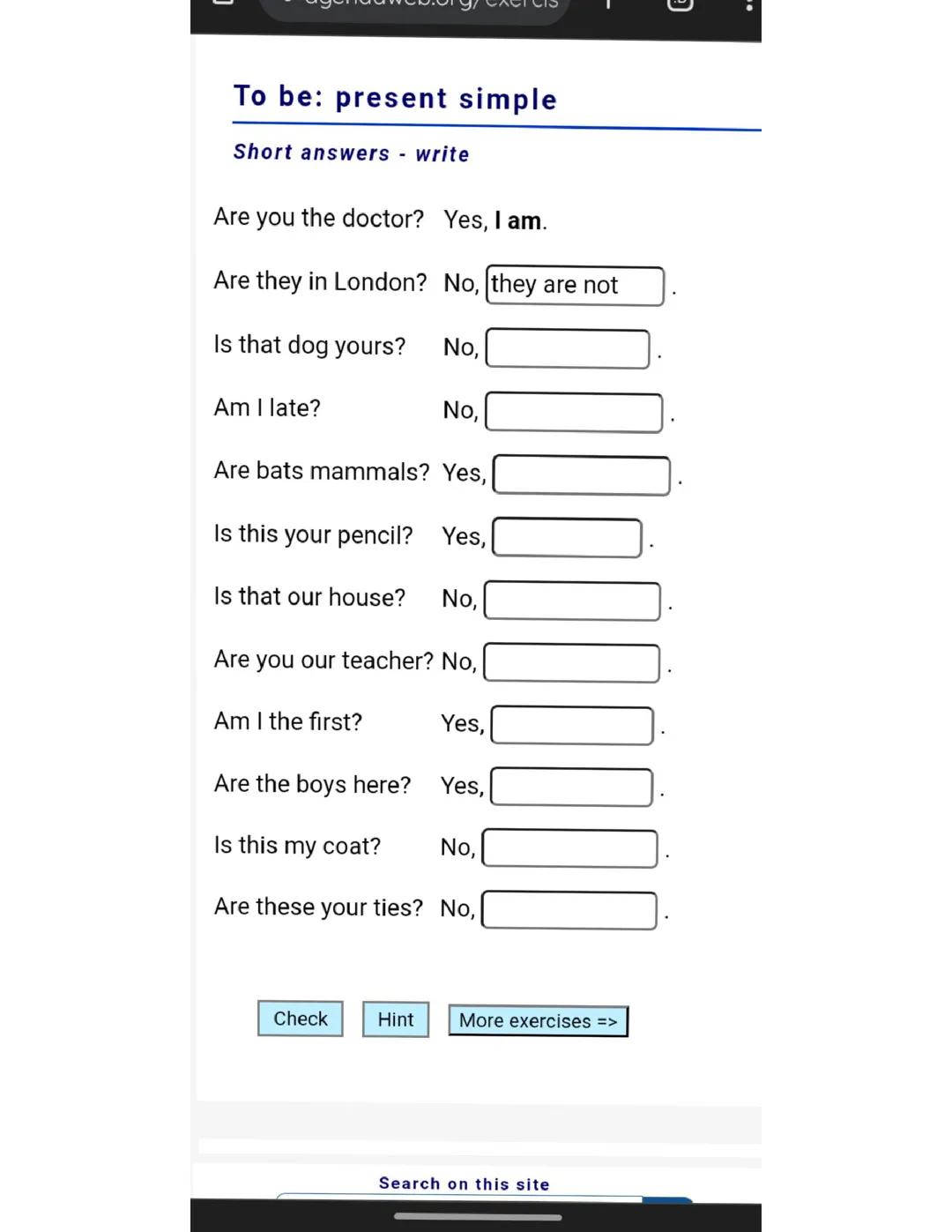
Task: Click the "Is this my coat?" answer box
Action: (569, 848)
